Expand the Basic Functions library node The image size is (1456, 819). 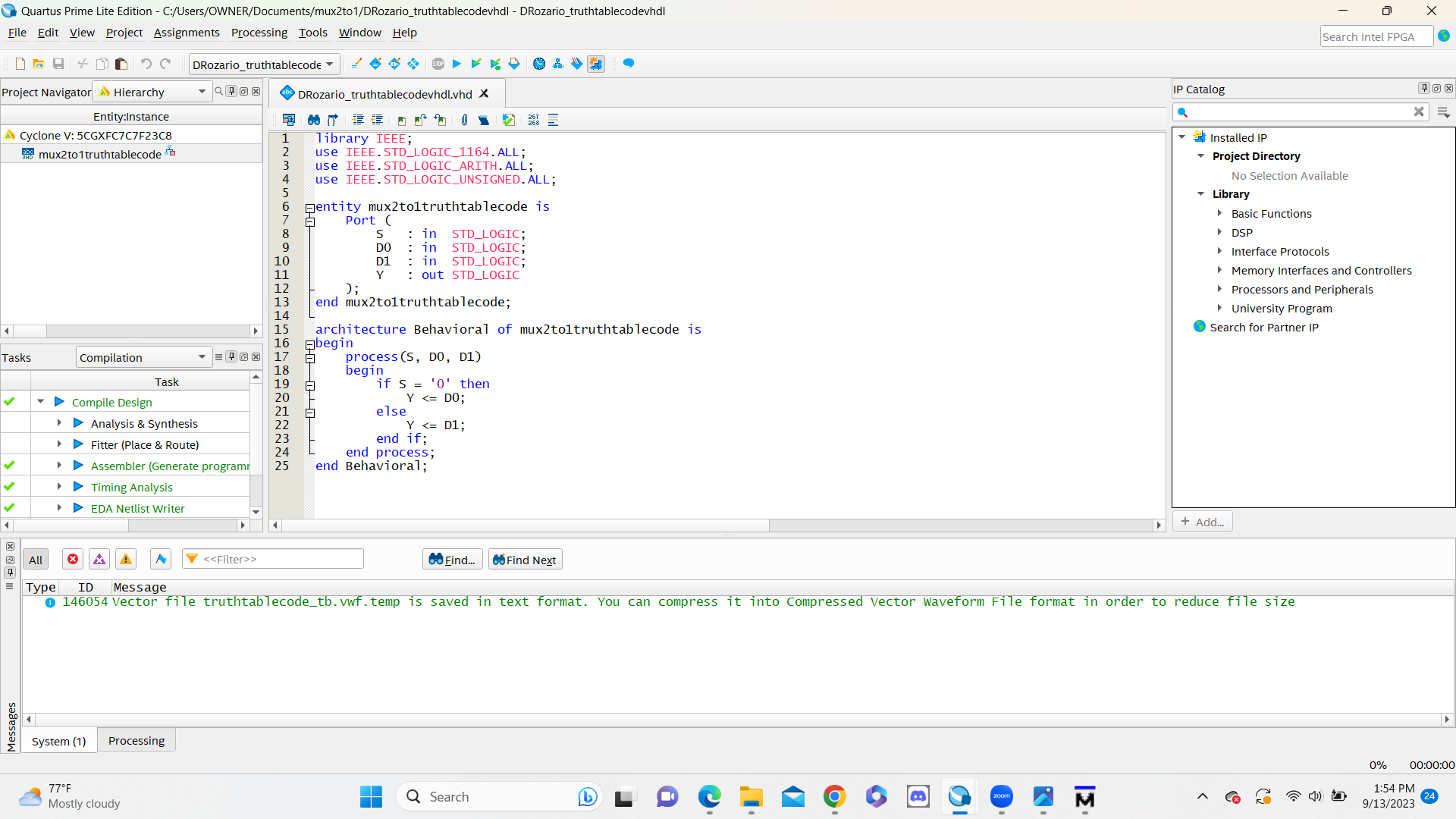(1219, 214)
